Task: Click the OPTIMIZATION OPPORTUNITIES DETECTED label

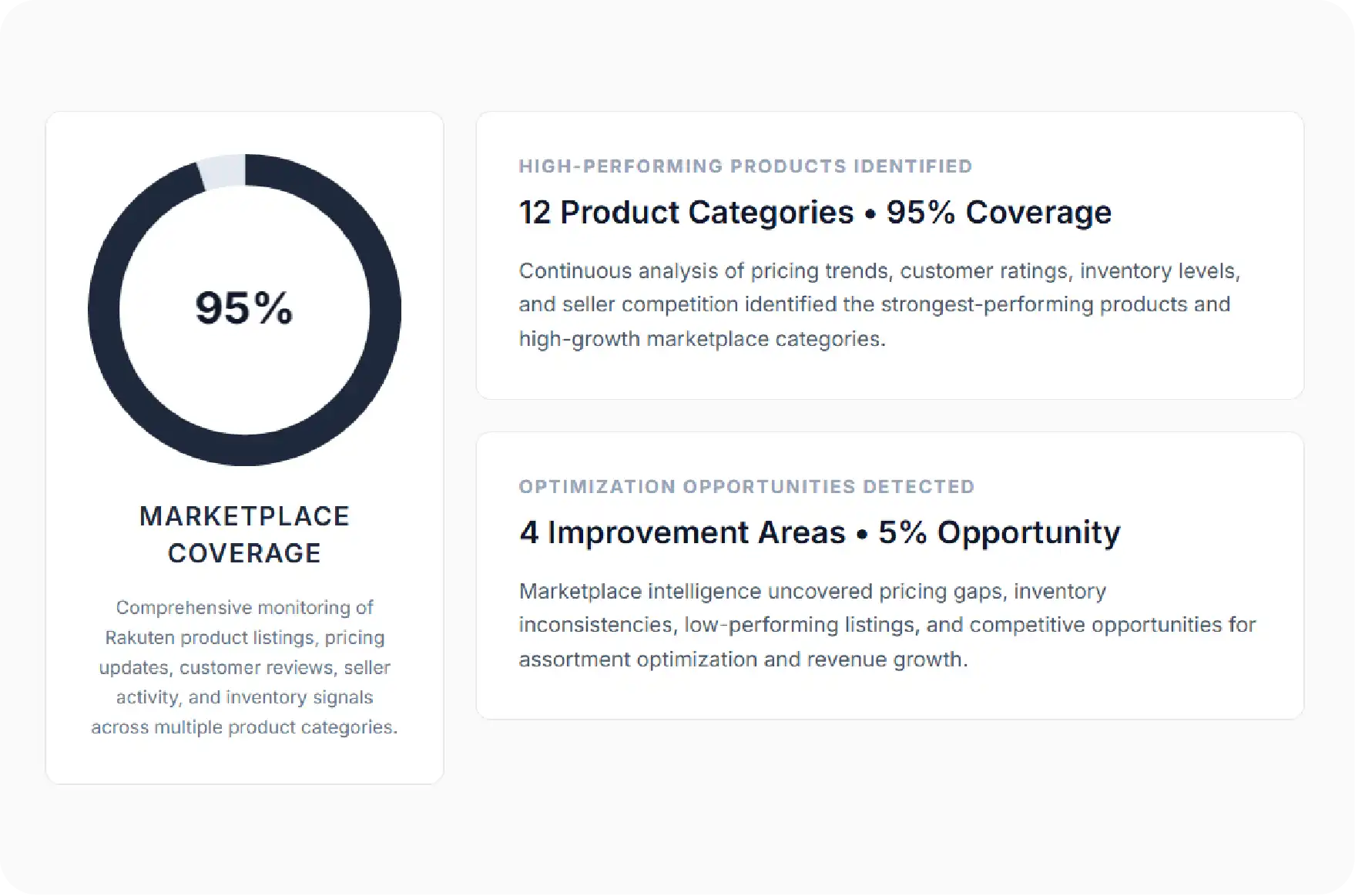Action: click(747, 487)
